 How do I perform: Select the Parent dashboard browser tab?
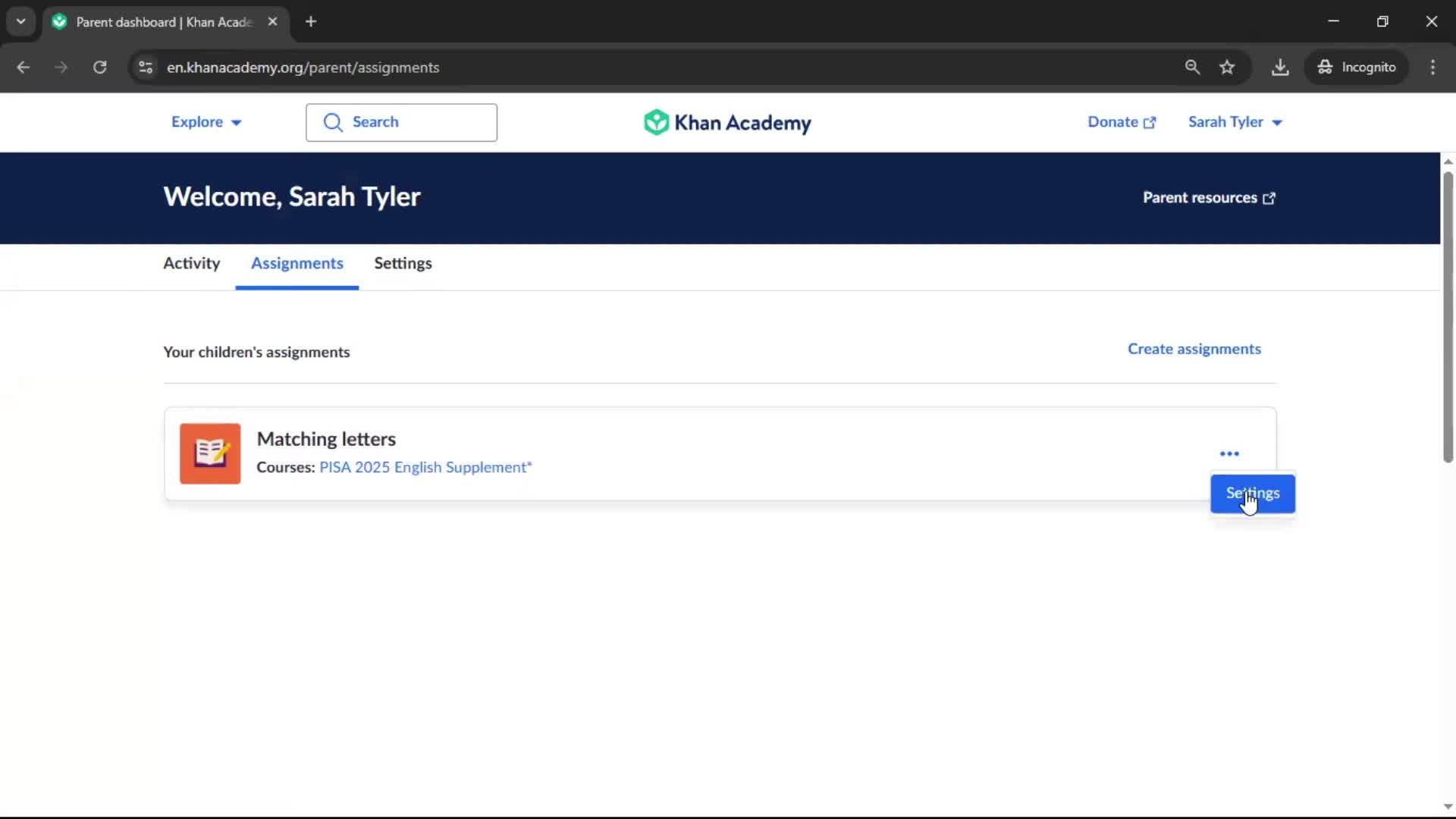(165, 22)
